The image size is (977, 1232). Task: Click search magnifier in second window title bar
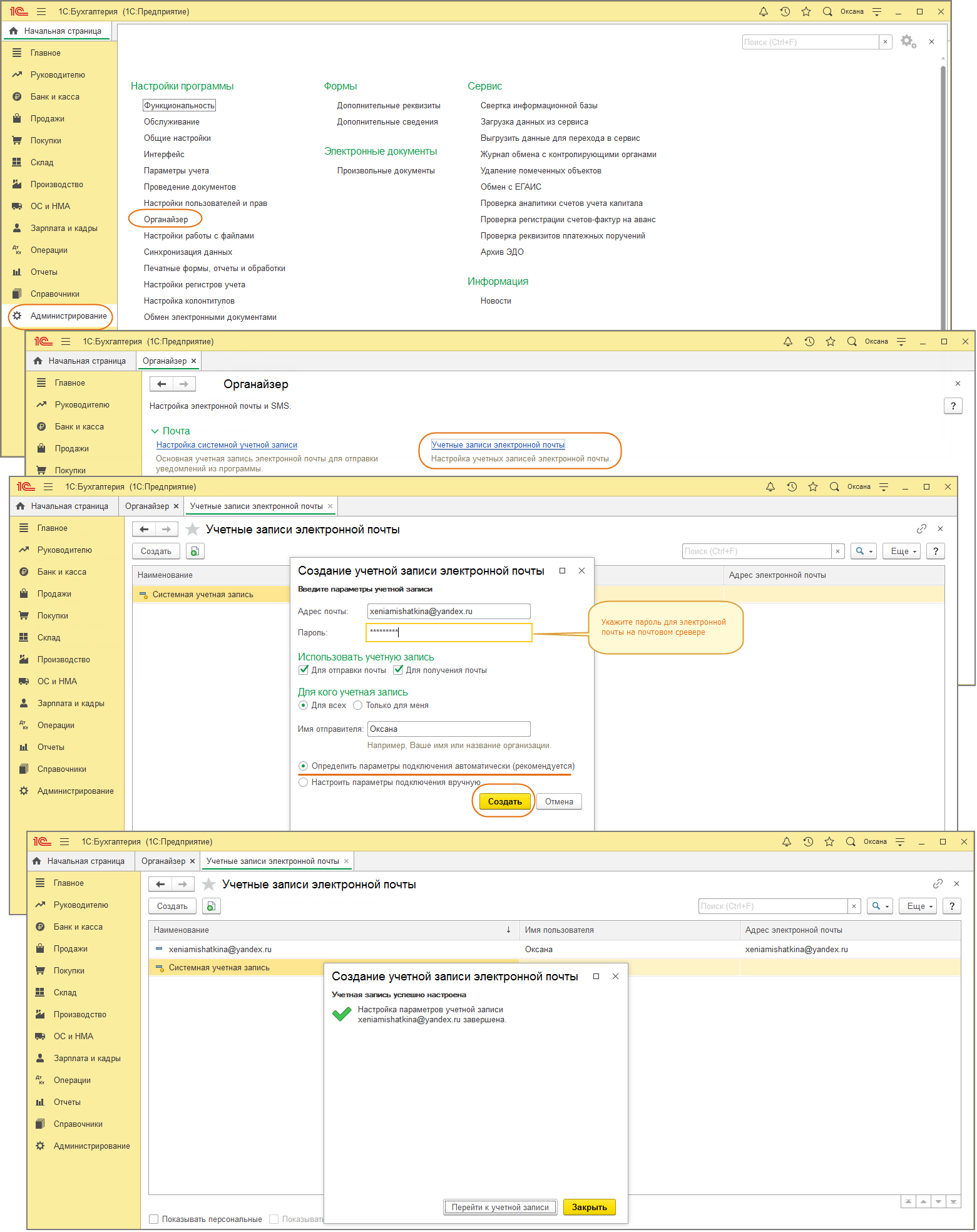click(852, 341)
